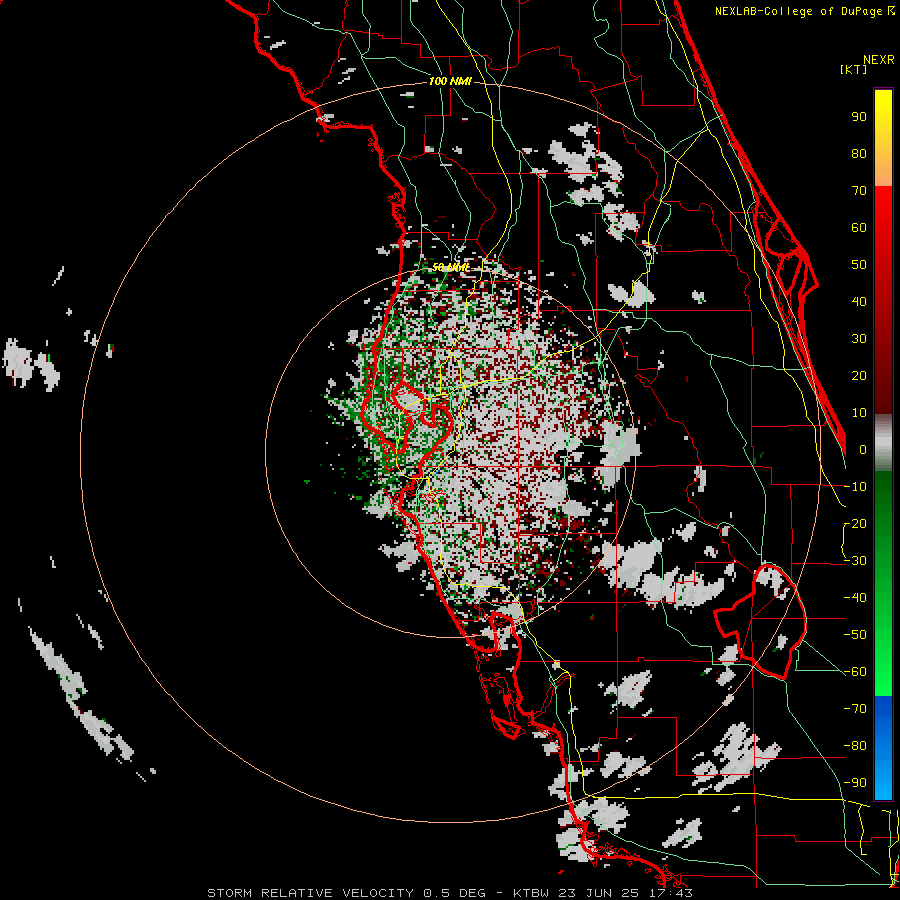
Task: Select the -60 value on velocity scale
Action: coord(855,672)
